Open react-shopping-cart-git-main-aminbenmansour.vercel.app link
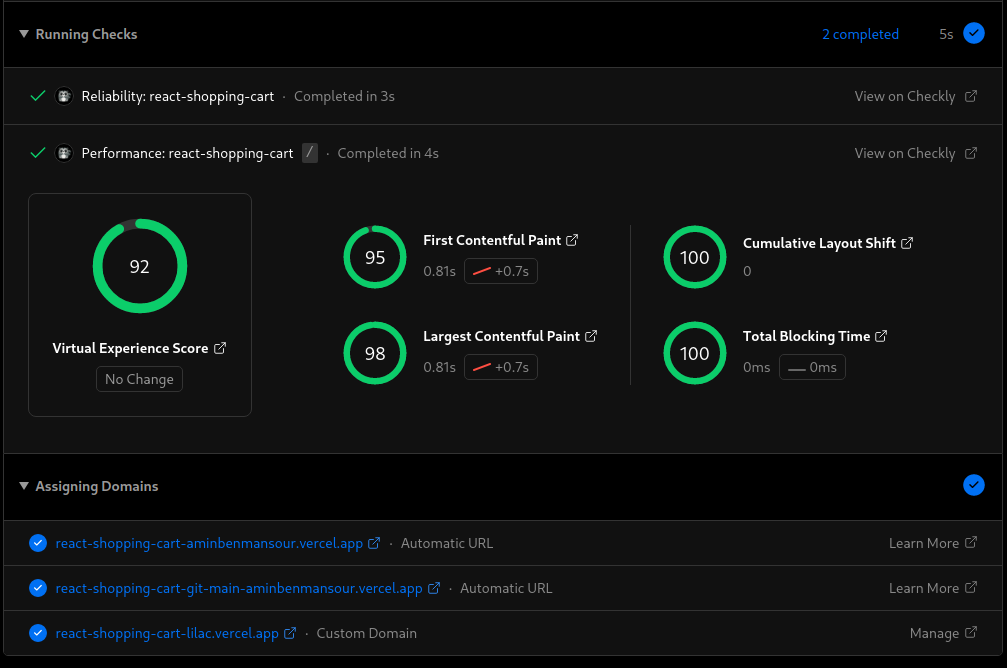1007x668 pixels. pyautogui.click(x=239, y=588)
